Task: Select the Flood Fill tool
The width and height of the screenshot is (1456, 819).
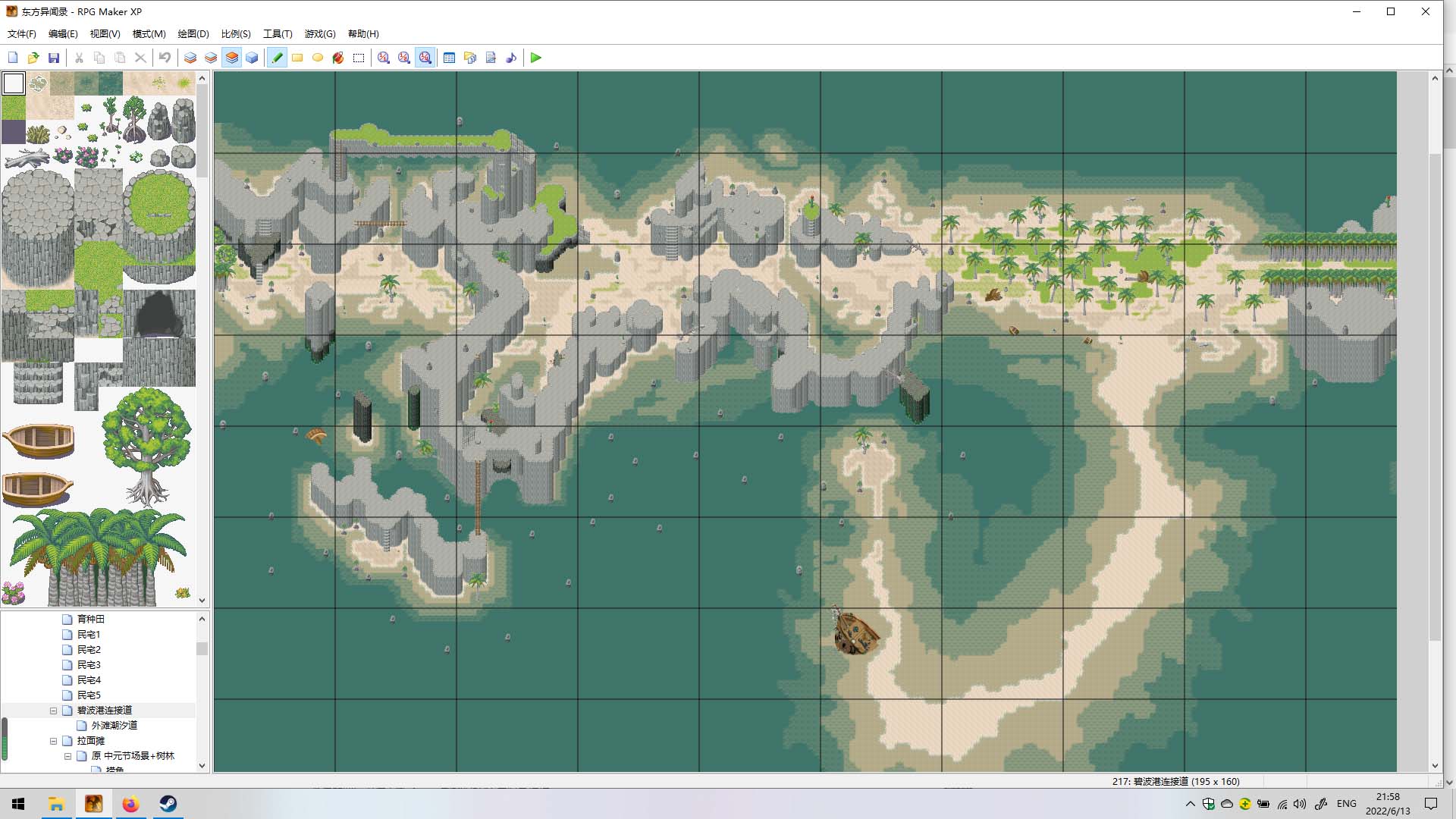Action: pyautogui.click(x=338, y=58)
